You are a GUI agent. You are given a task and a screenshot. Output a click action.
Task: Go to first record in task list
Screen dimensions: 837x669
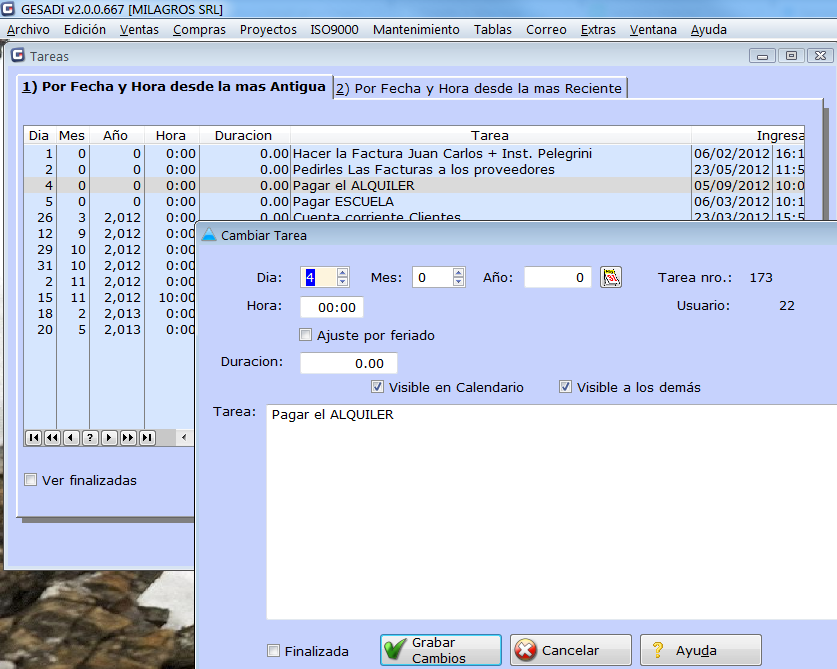coord(33,438)
